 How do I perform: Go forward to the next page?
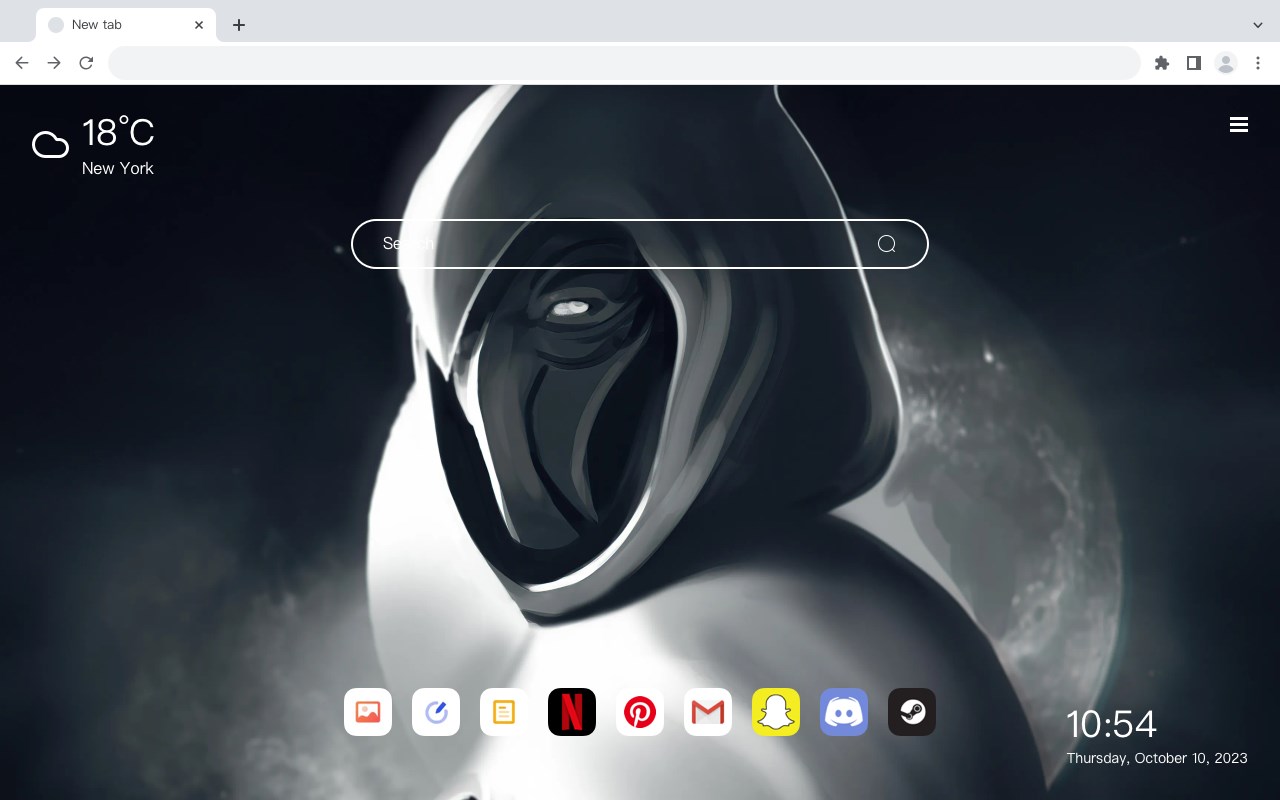coord(54,63)
